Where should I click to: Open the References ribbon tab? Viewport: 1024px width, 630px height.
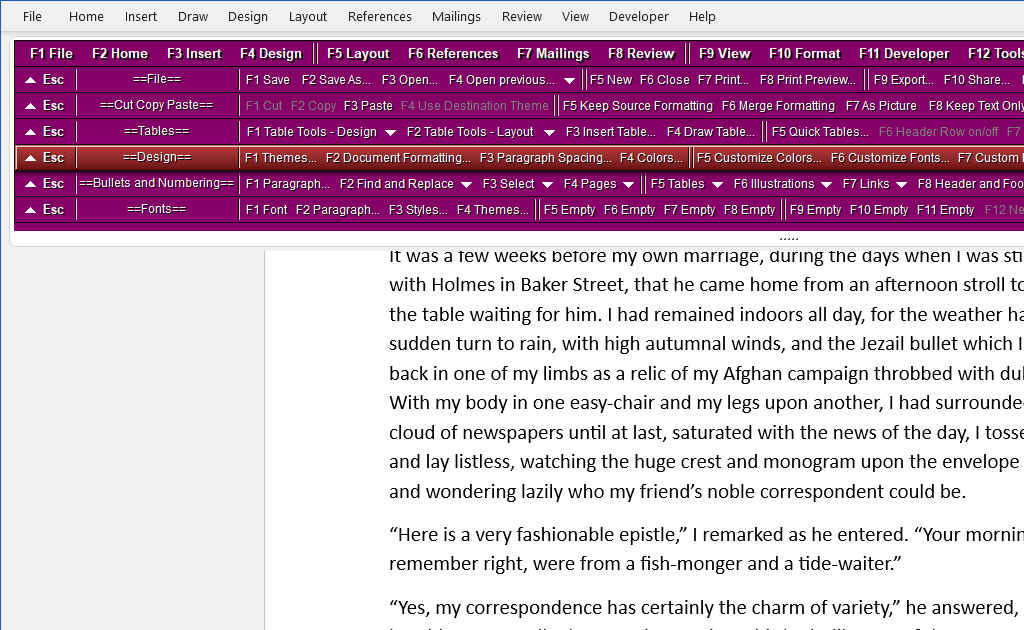(379, 16)
